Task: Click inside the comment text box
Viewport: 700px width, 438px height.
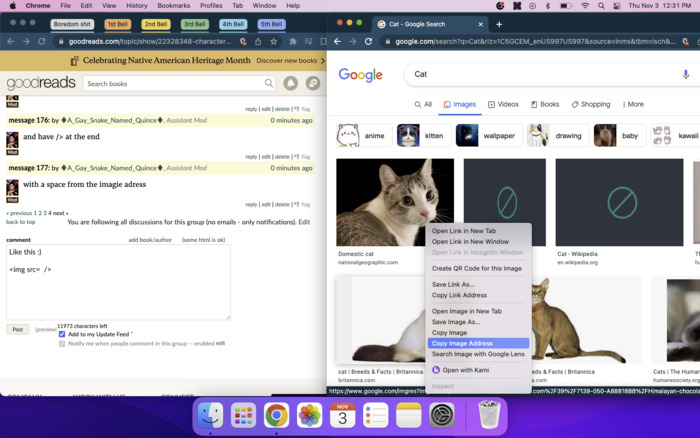Action: (x=118, y=282)
